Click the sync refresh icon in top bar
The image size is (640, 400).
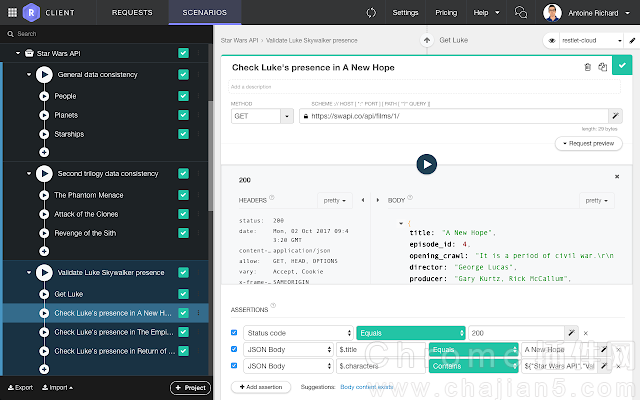coord(371,13)
